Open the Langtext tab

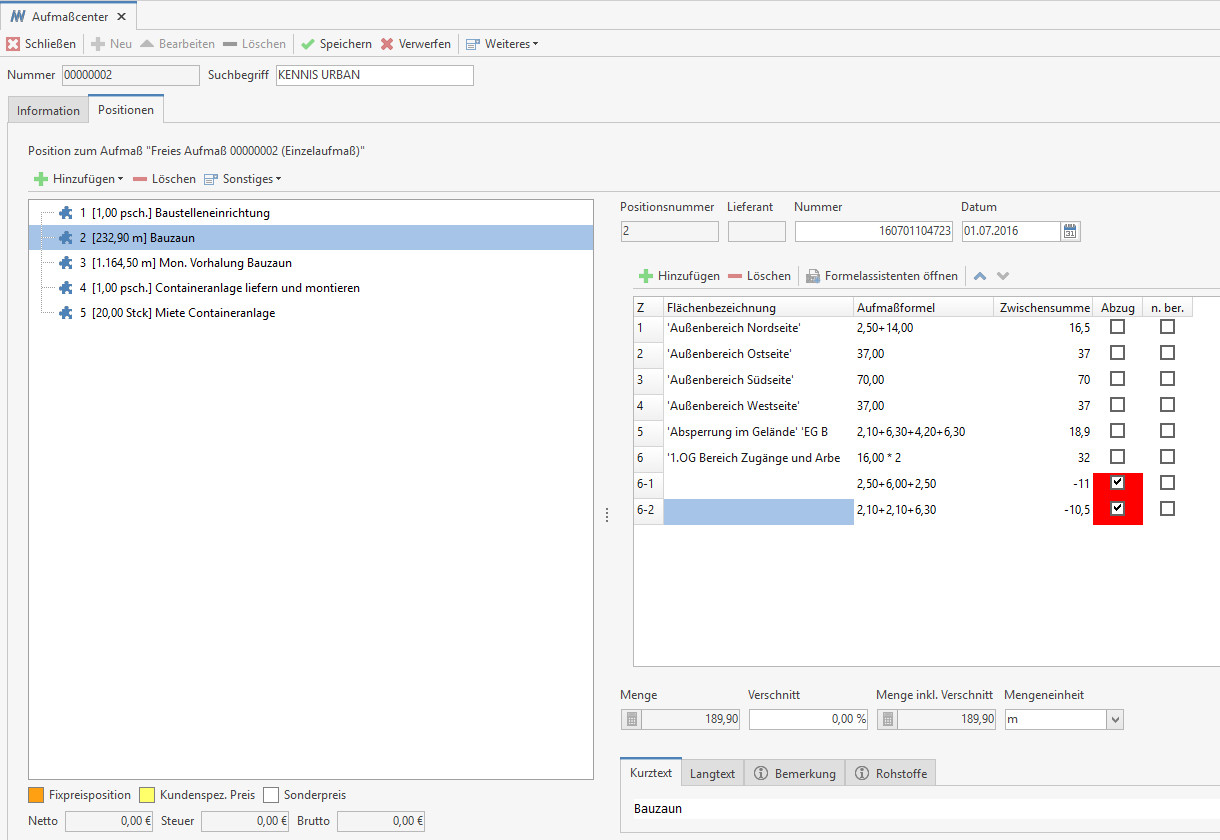coord(713,772)
